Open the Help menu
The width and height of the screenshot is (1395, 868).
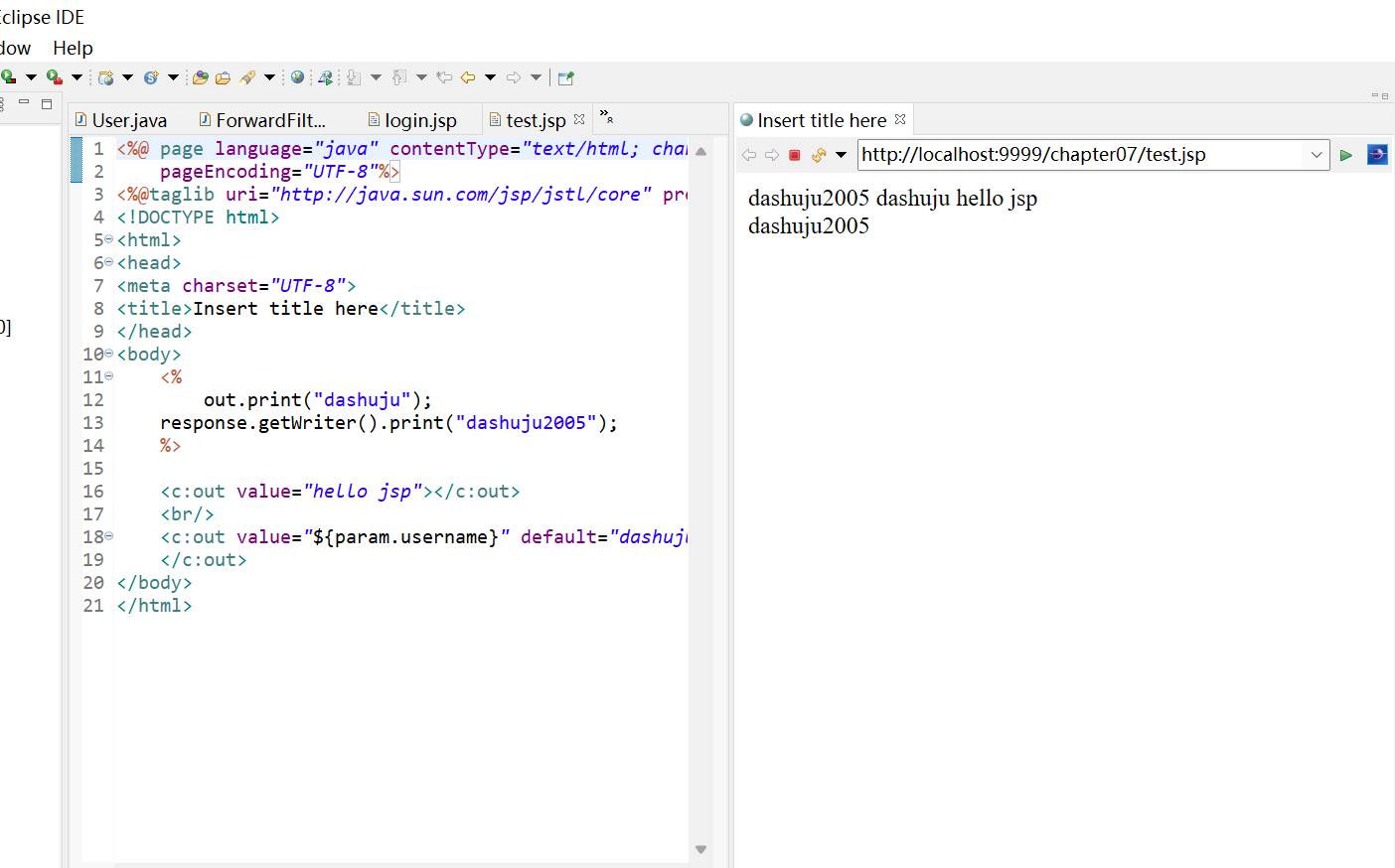click(x=73, y=48)
